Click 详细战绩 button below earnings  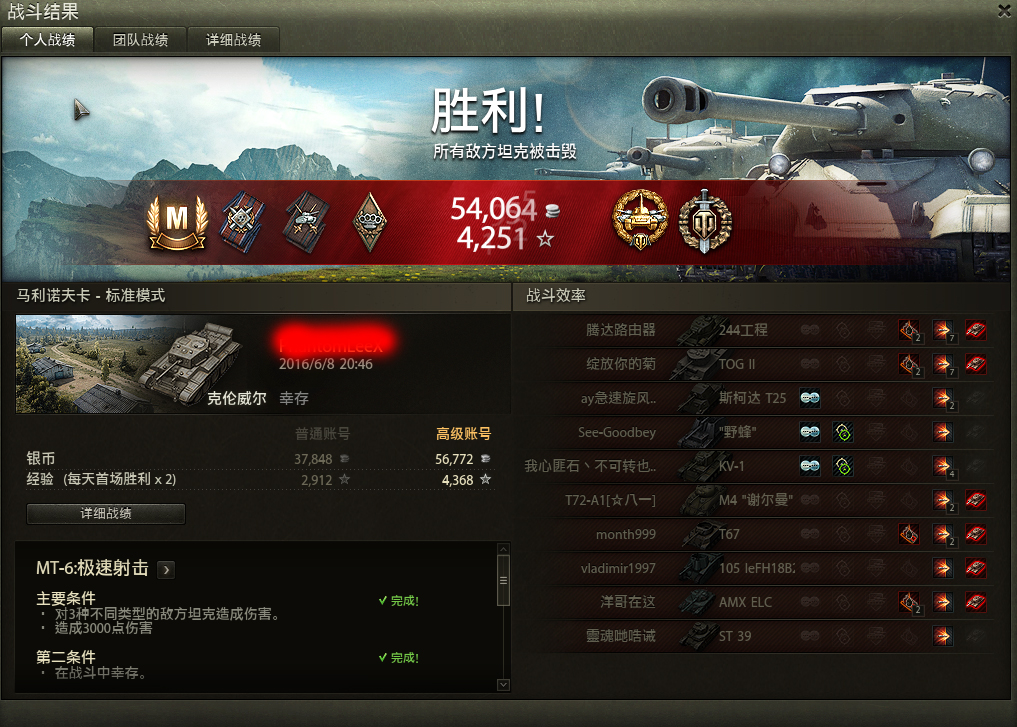(x=106, y=514)
